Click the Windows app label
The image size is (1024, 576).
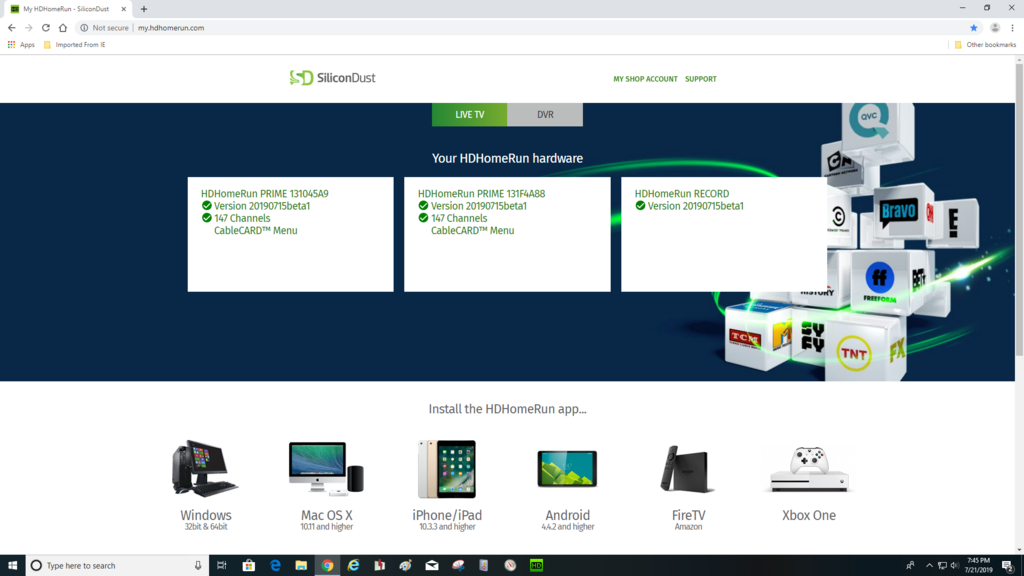pos(206,515)
